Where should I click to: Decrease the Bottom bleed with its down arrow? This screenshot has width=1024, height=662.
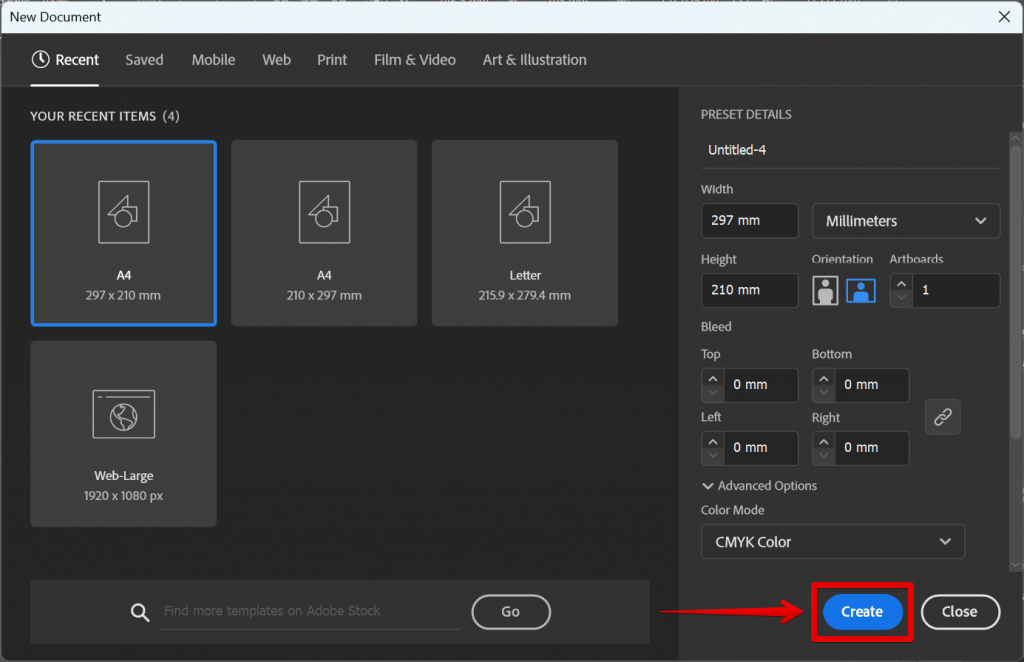coord(822,391)
